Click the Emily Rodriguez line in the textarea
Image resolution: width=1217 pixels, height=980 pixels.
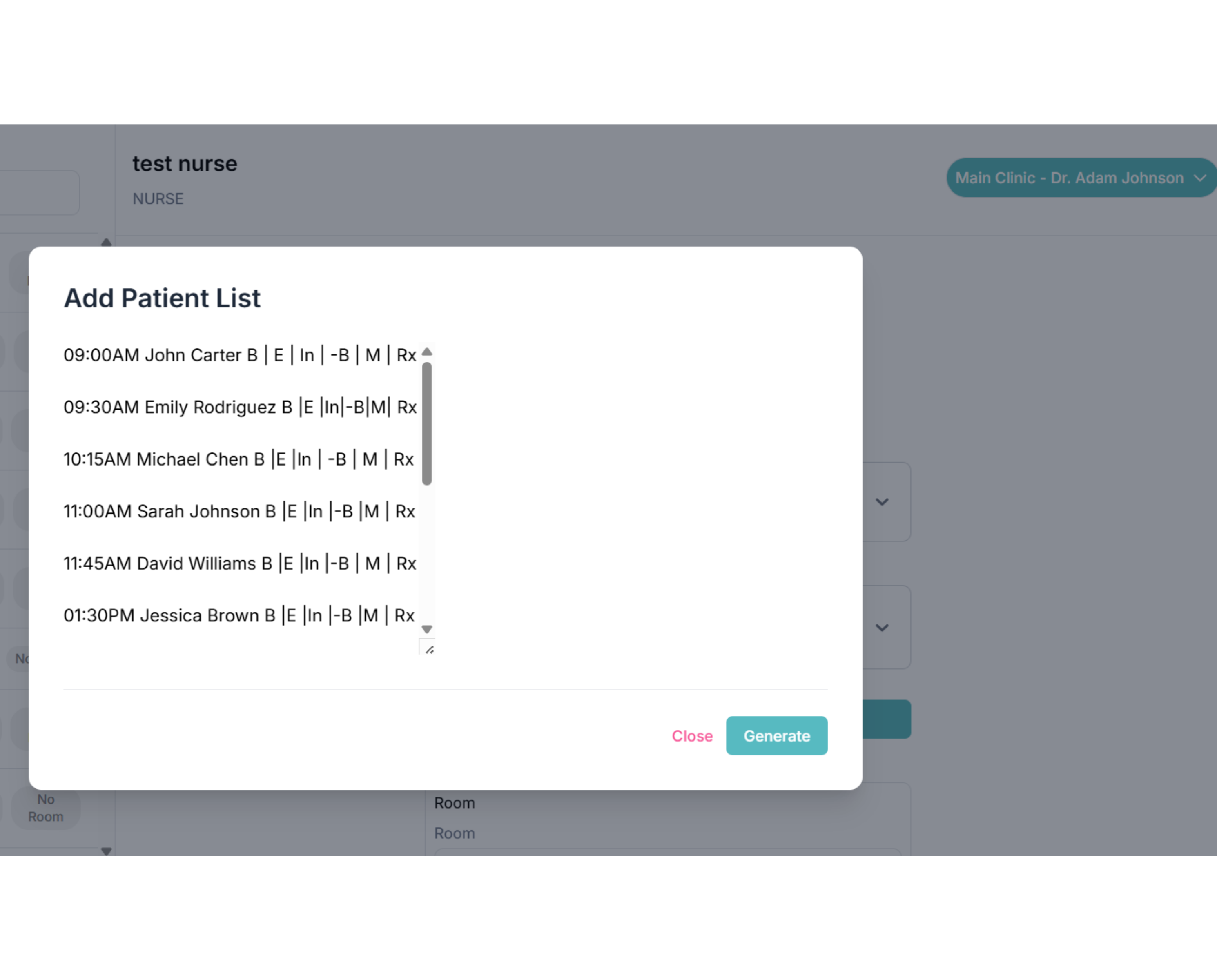click(239, 407)
